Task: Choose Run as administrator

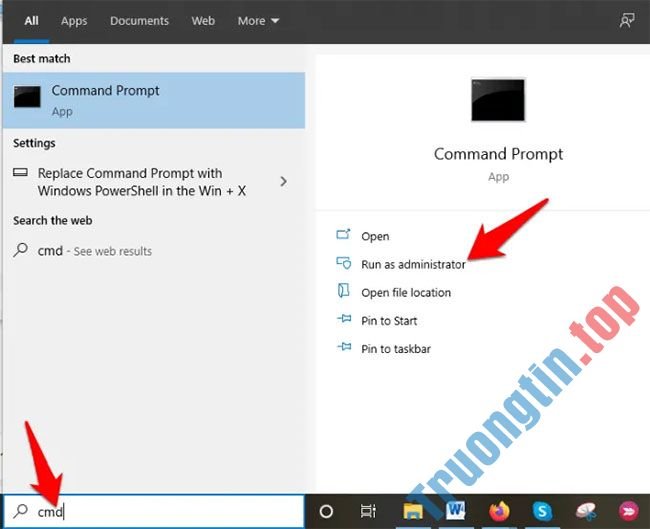Action: click(413, 264)
